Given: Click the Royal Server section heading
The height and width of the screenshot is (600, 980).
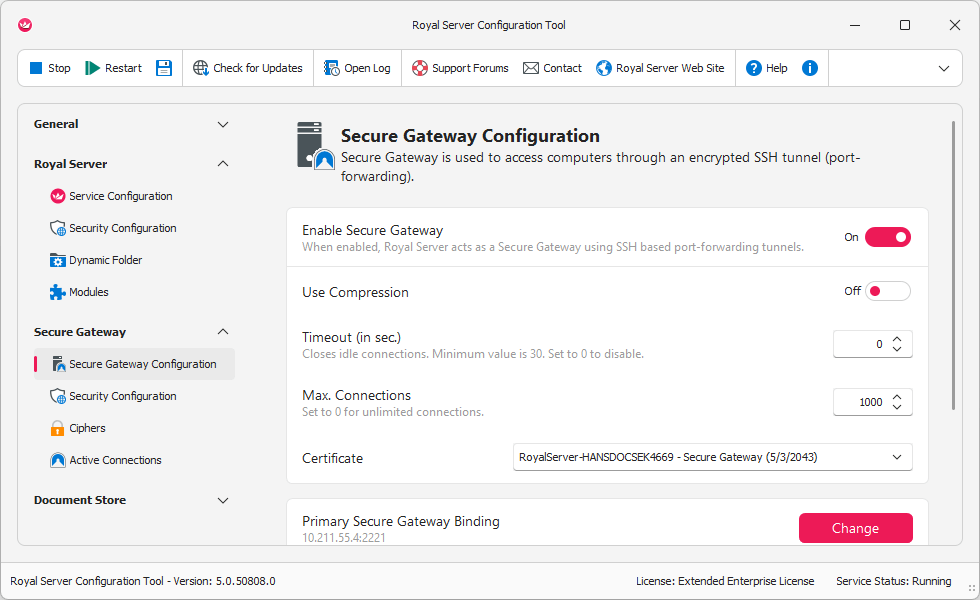Looking at the screenshot, I should point(71,164).
